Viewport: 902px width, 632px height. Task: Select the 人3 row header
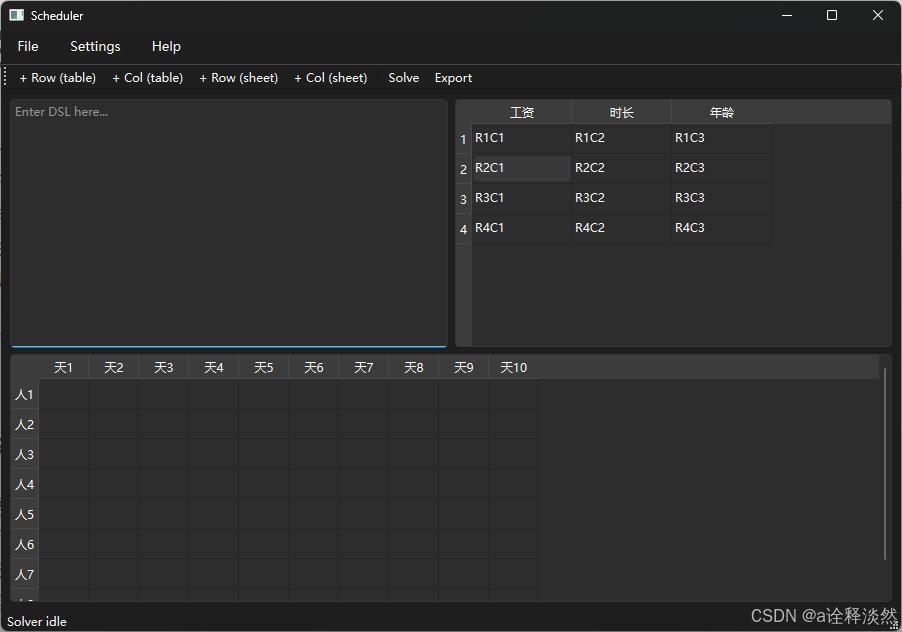point(25,454)
